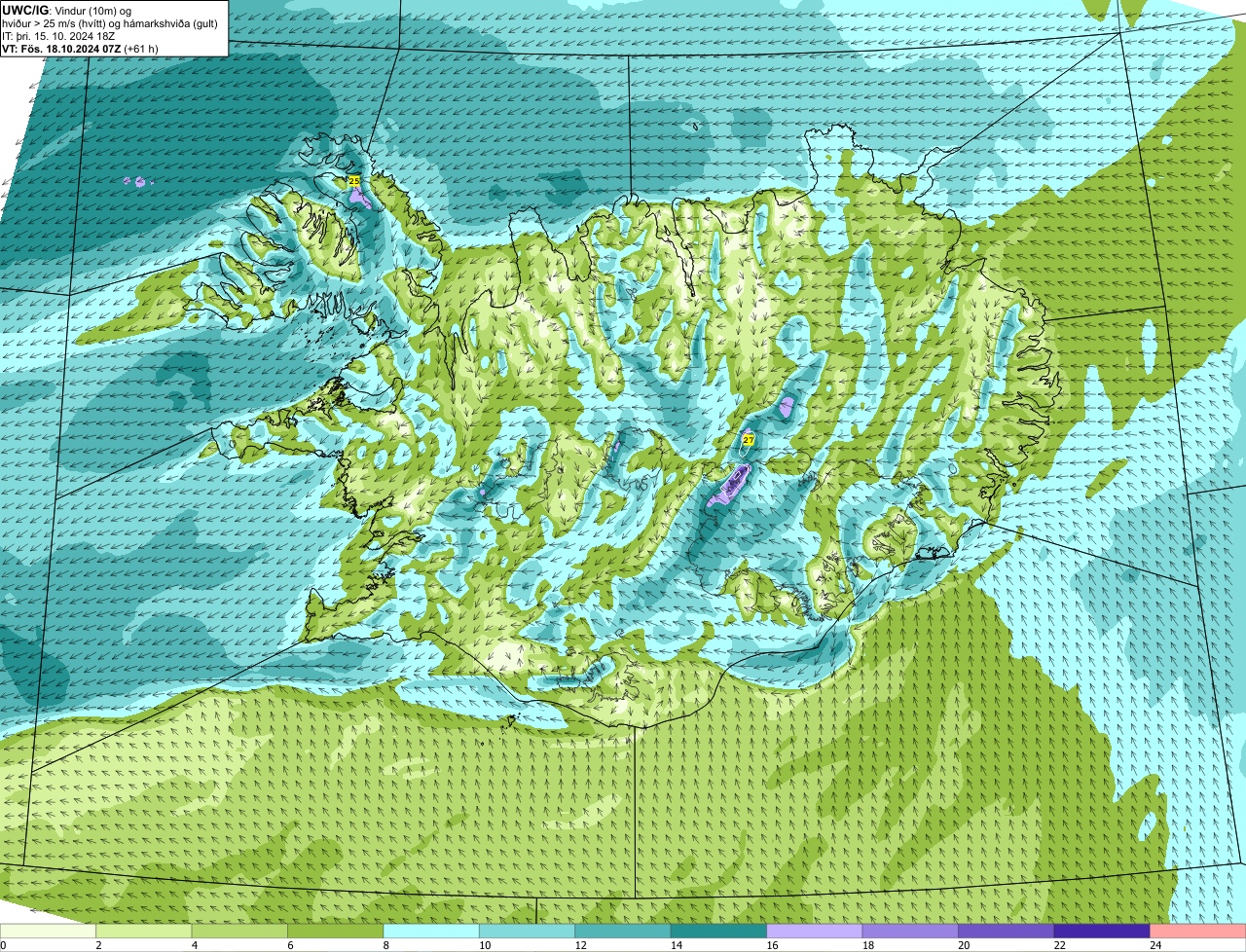Click the yellow gust label "27"

pos(748,440)
